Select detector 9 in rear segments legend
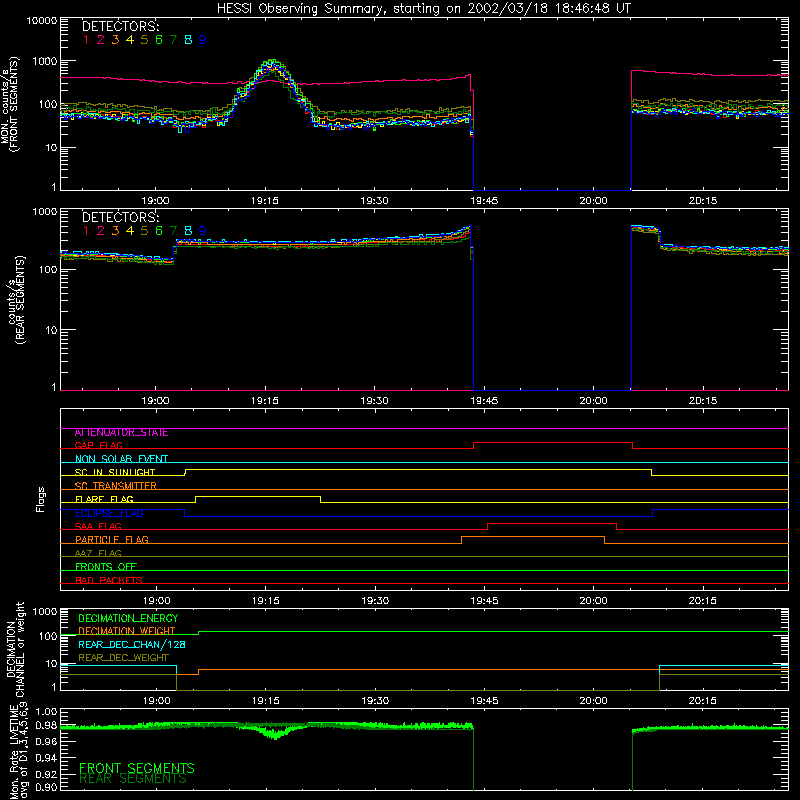 pyautogui.click(x=203, y=231)
